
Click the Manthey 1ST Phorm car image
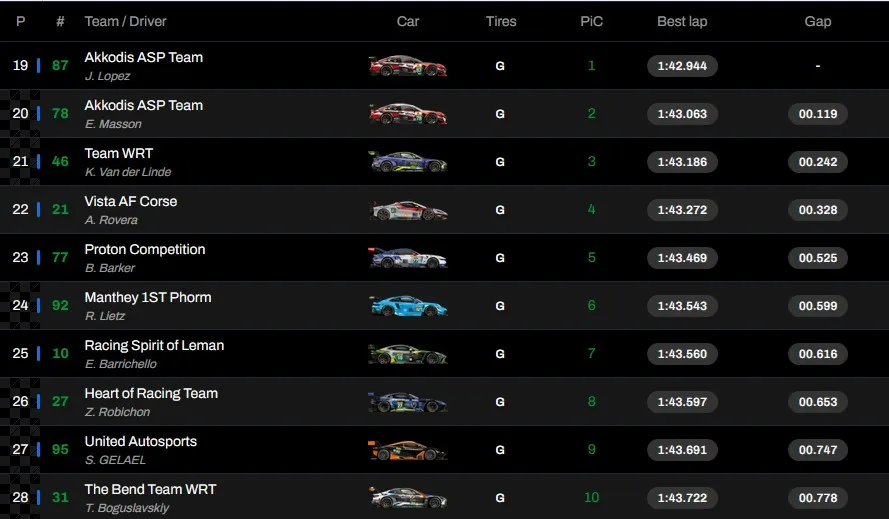point(407,306)
